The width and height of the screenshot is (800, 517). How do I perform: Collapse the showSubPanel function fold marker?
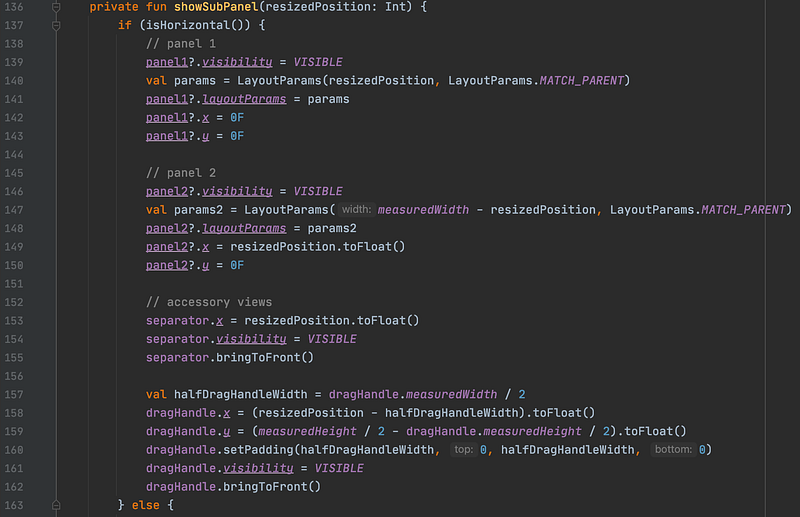56,7
